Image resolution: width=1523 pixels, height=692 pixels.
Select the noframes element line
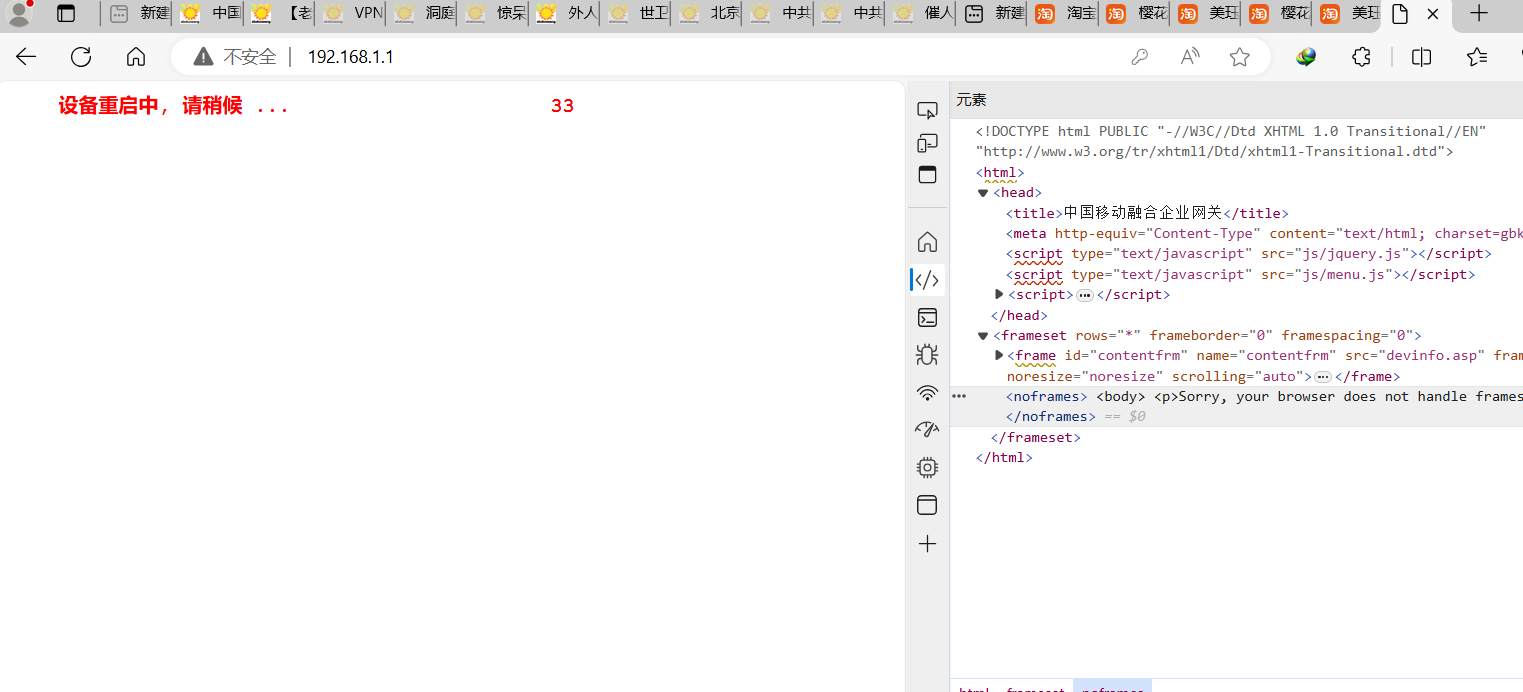(1236, 406)
